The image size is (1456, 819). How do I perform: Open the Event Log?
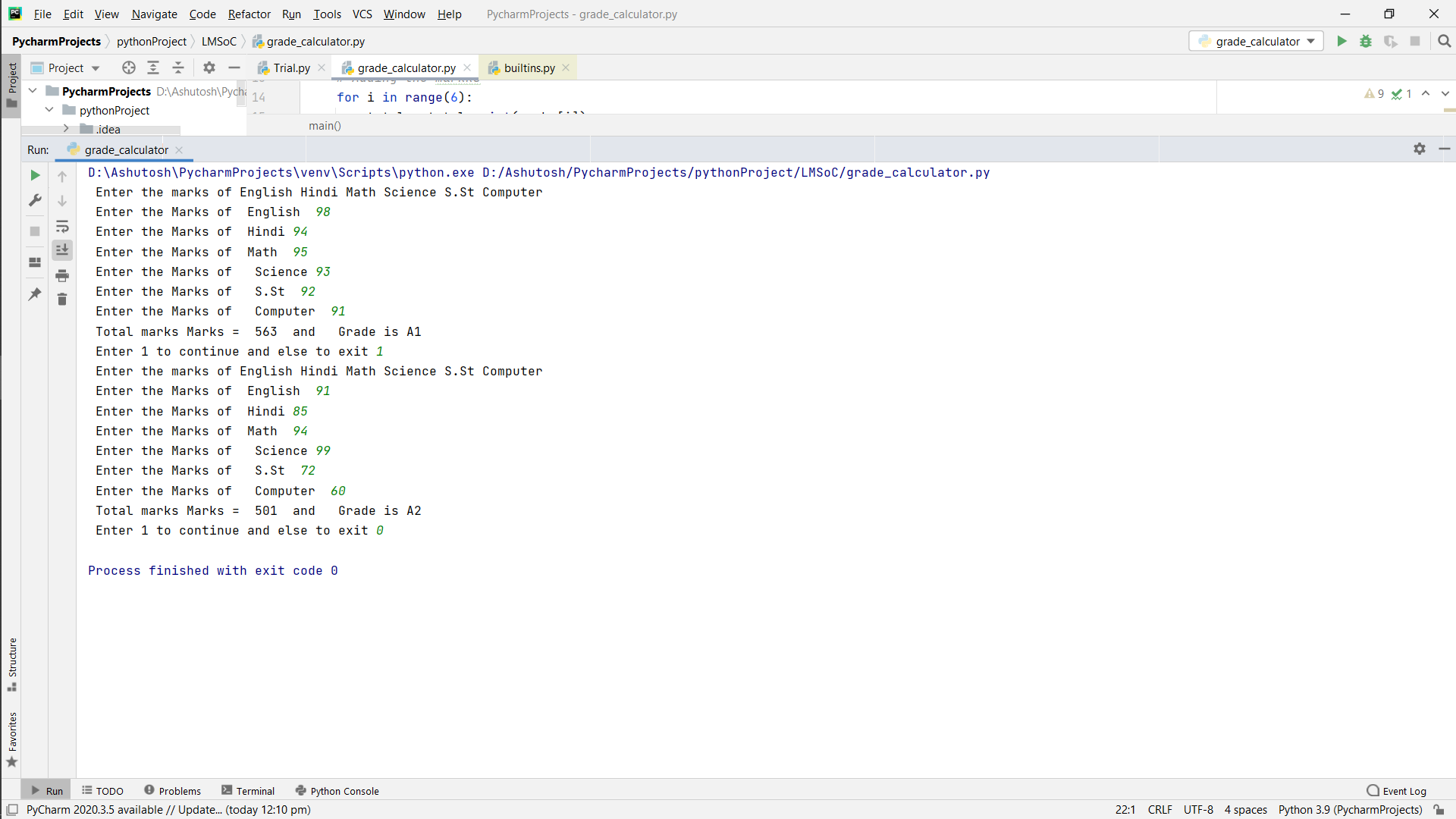coord(1396,791)
